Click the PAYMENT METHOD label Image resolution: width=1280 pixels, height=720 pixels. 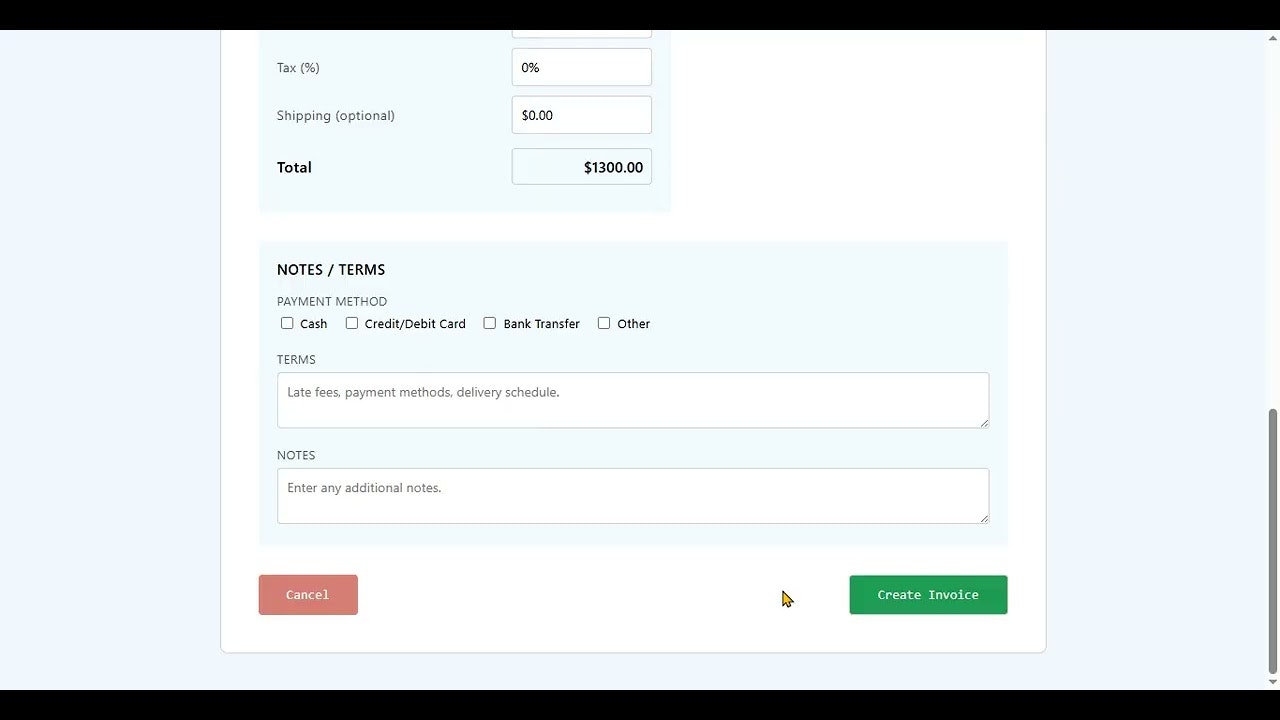(x=331, y=301)
